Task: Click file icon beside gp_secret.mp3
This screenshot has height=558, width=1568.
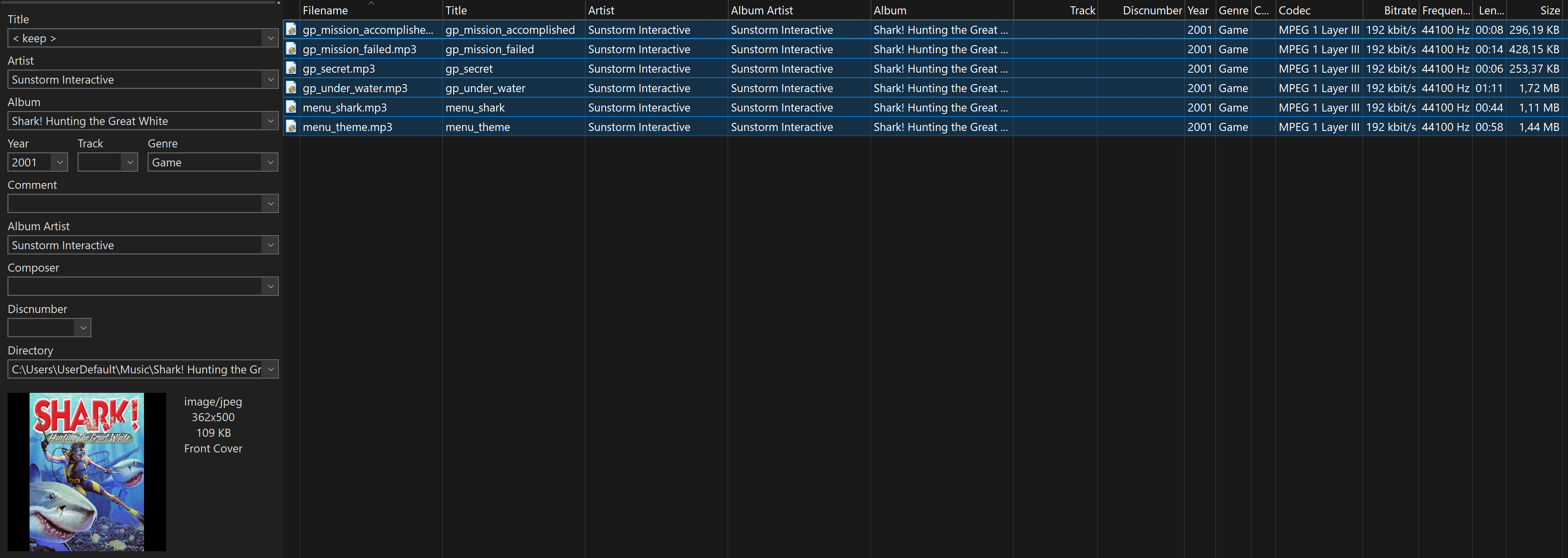Action: 291,68
